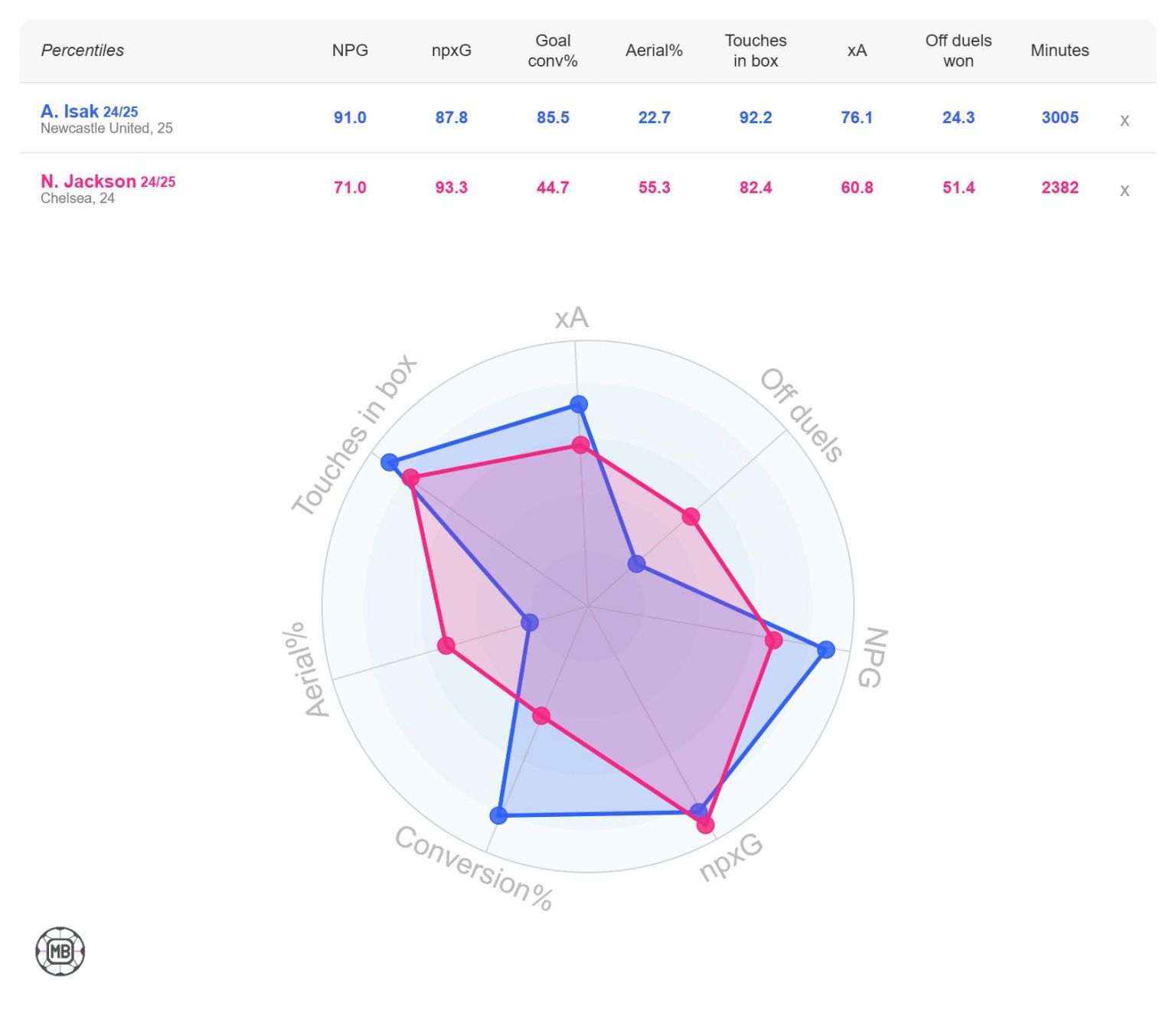Select the Goal conv% column header
The width and height of the screenshot is (1176, 1029).
553,51
